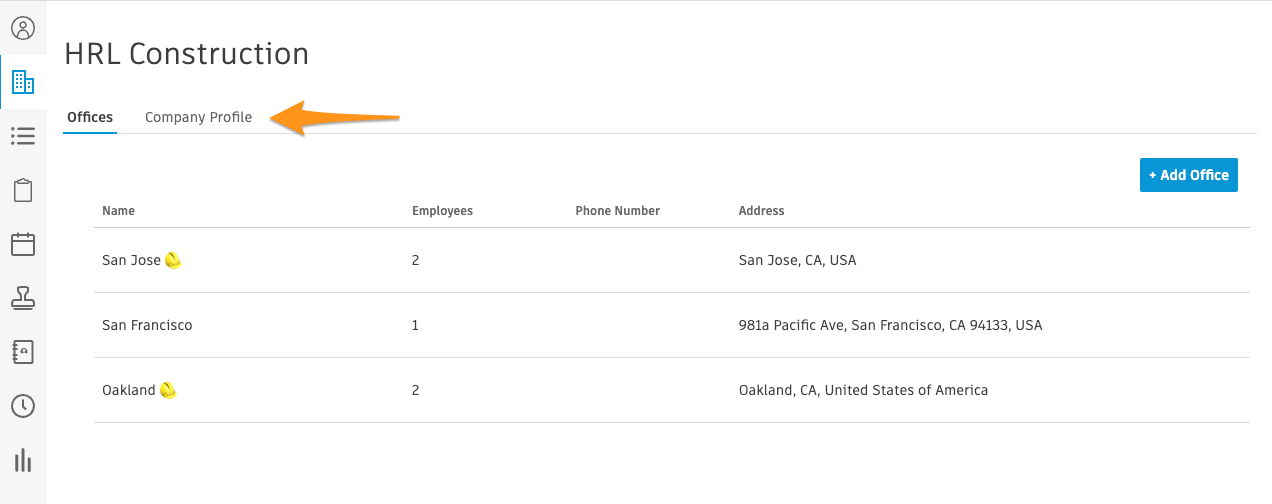Select the Offices tab
This screenshot has width=1272, height=504.
click(90, 117)
